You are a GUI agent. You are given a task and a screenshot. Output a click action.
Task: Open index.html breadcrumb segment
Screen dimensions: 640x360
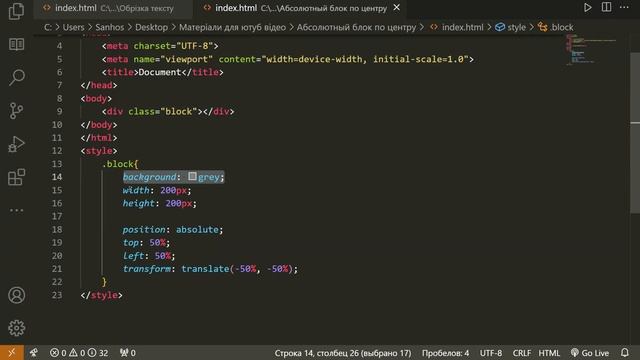pos(457,27)
